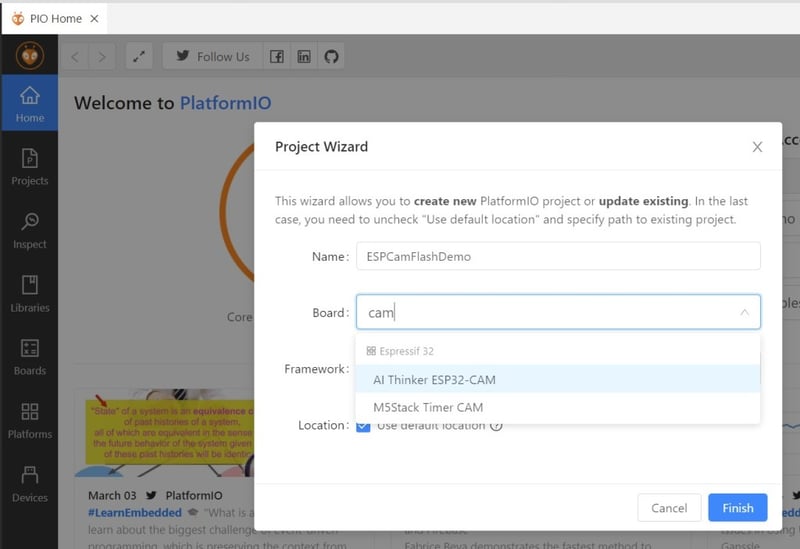
Task: Open the Home sidebar item
Action: (30, 103)
